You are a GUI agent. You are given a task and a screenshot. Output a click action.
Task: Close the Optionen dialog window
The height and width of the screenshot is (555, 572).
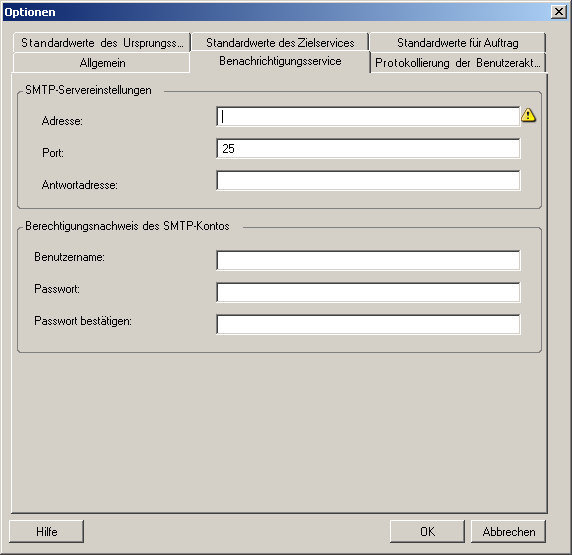559,12
